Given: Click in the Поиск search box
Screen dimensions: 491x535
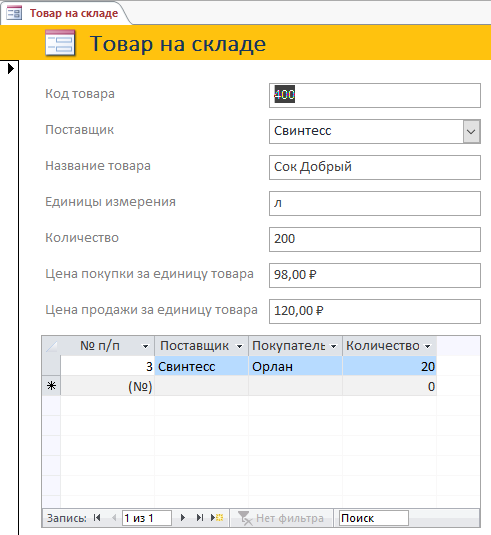Looking at the screenshot, I should [374, 518].
